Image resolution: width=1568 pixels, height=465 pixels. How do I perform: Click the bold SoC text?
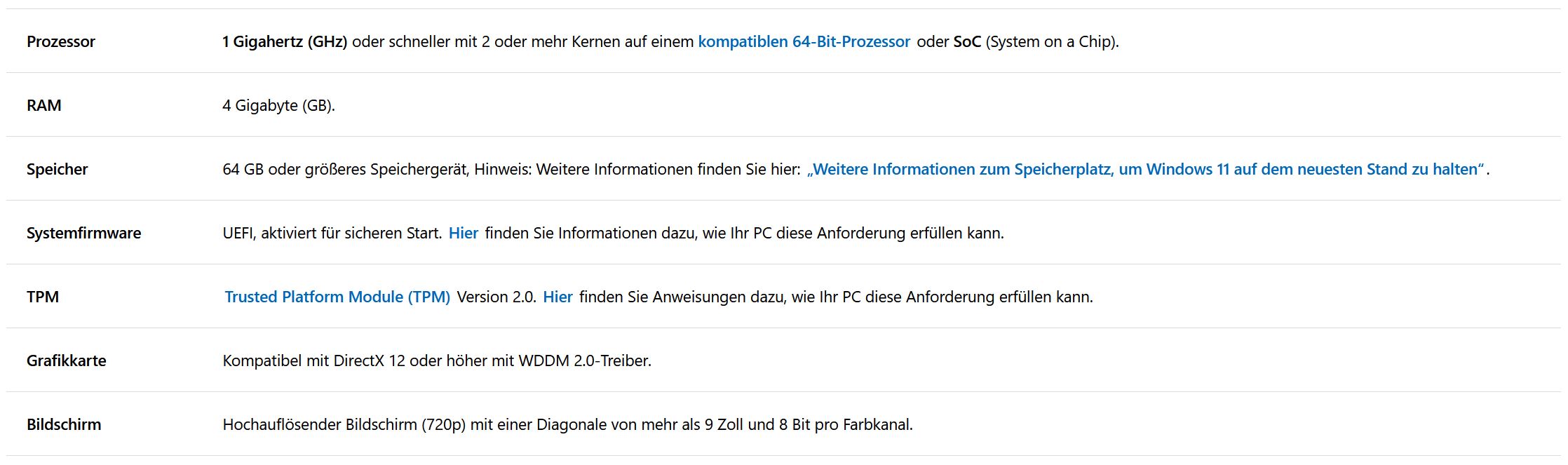point(967,42)
